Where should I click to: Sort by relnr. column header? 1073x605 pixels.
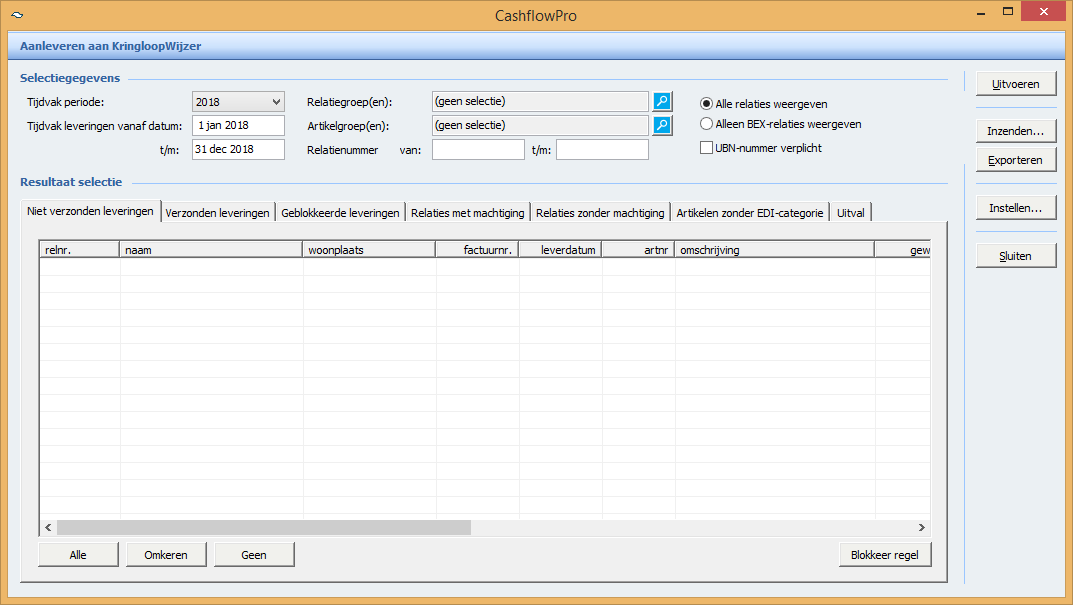tap(79, 250)
